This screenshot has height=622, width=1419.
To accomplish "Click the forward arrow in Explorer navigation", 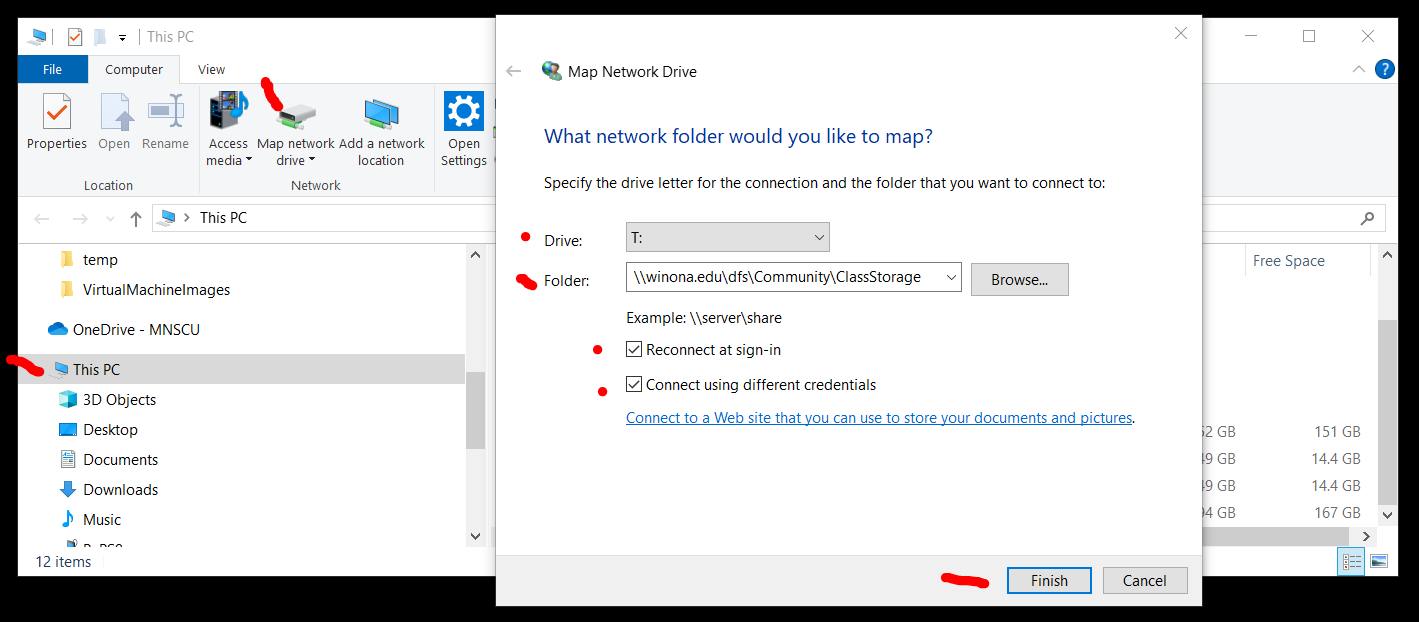I will pos(80,218).
